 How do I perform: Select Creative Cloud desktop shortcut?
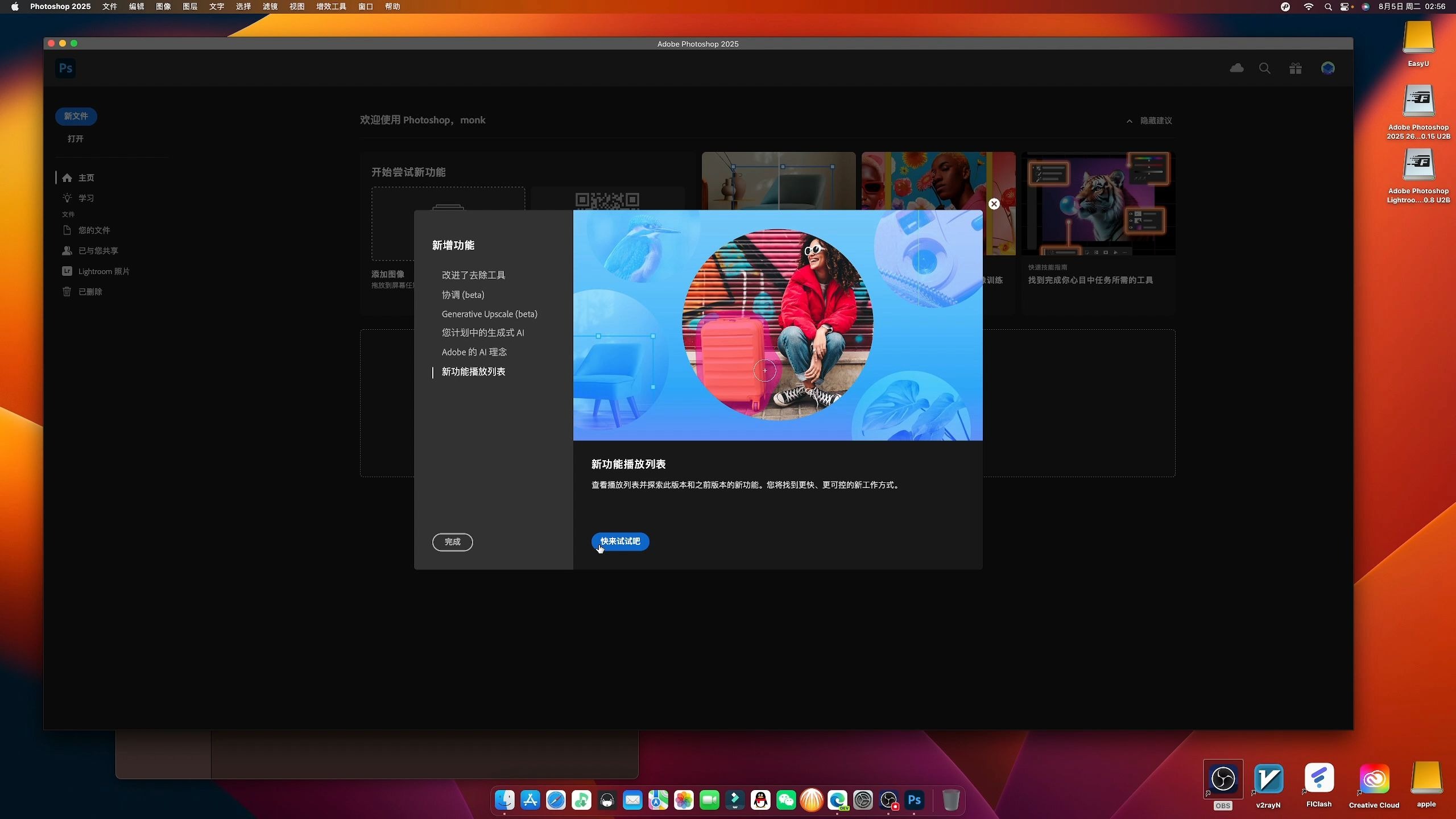[1374, 785]
